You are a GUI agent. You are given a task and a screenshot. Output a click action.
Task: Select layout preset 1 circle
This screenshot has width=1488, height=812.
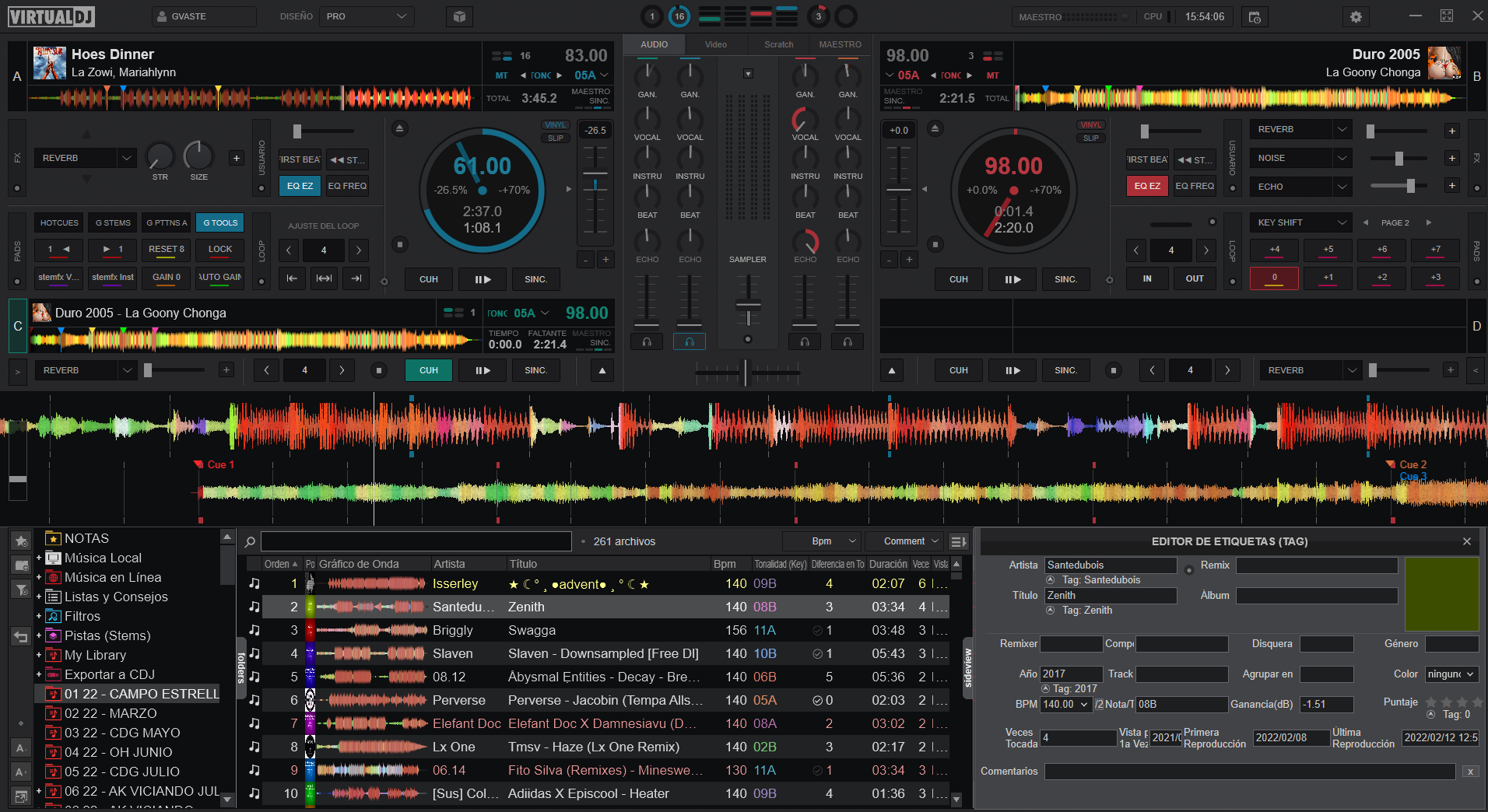click(651, 16)
